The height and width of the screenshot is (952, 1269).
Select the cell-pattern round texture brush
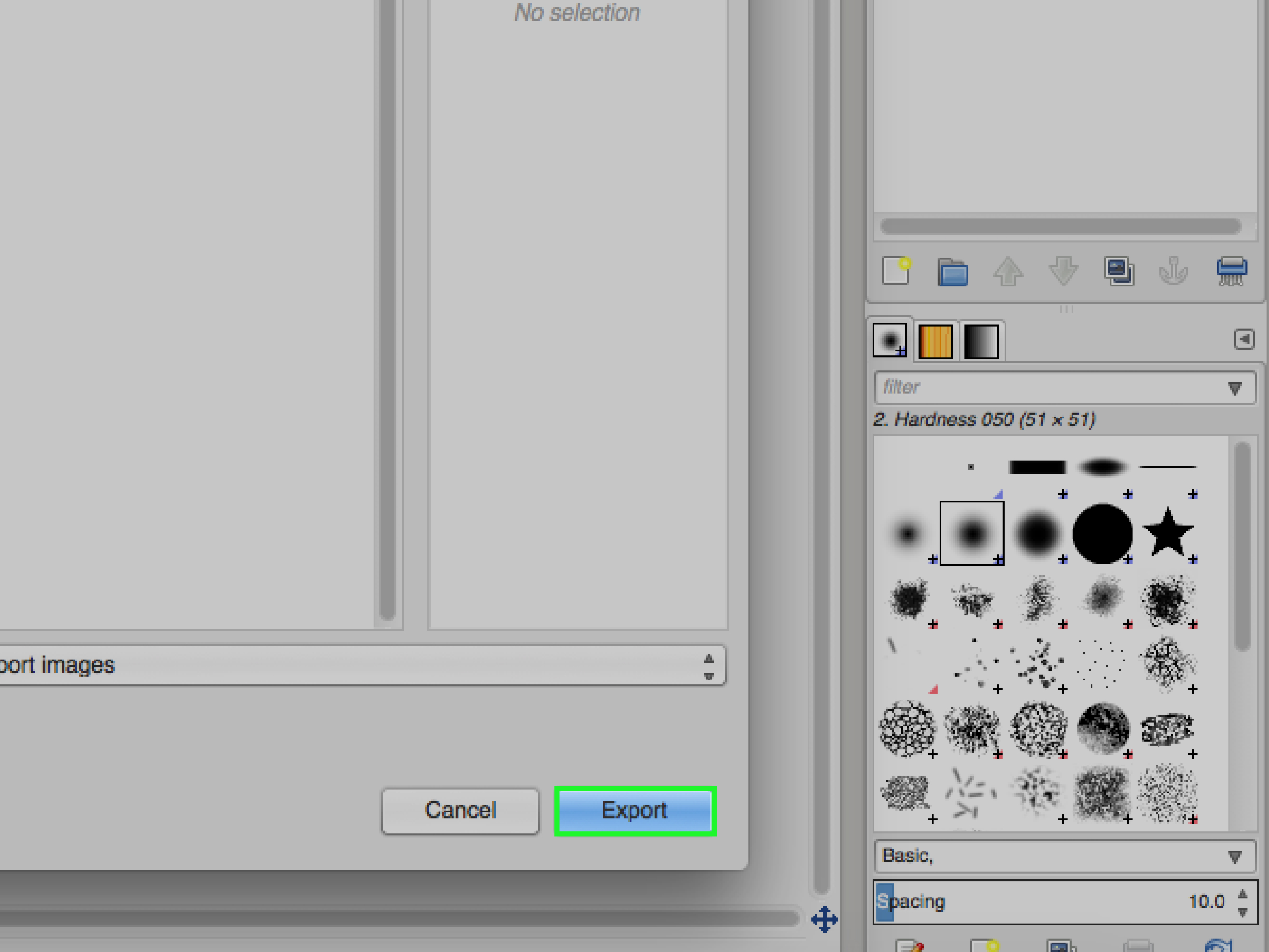(x=907, y=729)
